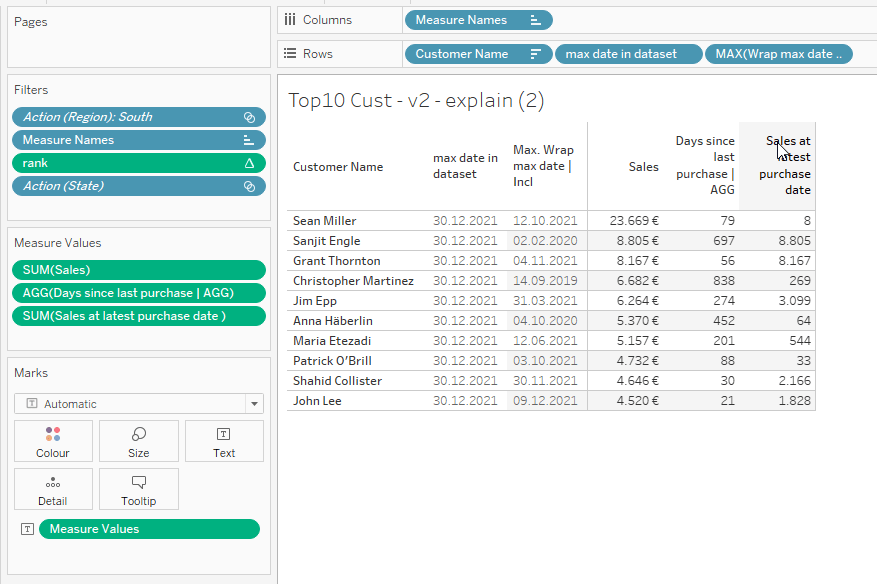Screen dimensions: 877x584
Task: Click the sheet title Top10 Cust
Action: tap(415, 100)
